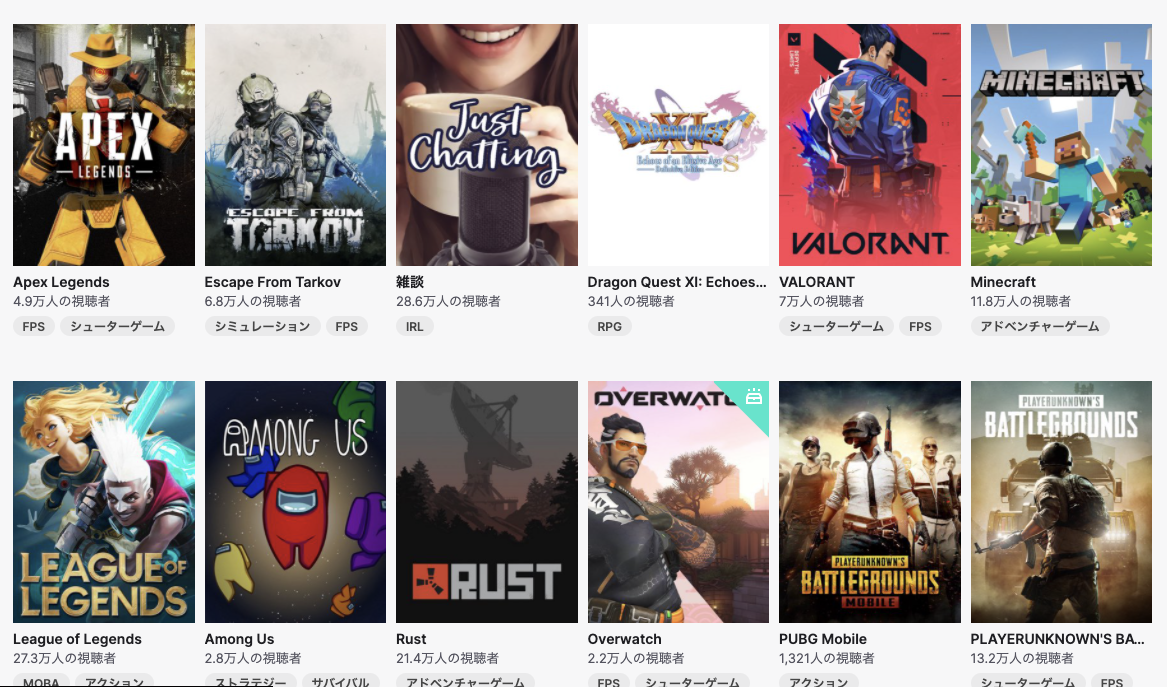Image resolution: width=1167 pixels, height=687 pixels.
Task: Open the Just Chatting category thumbnail
Action: (487, 144)
